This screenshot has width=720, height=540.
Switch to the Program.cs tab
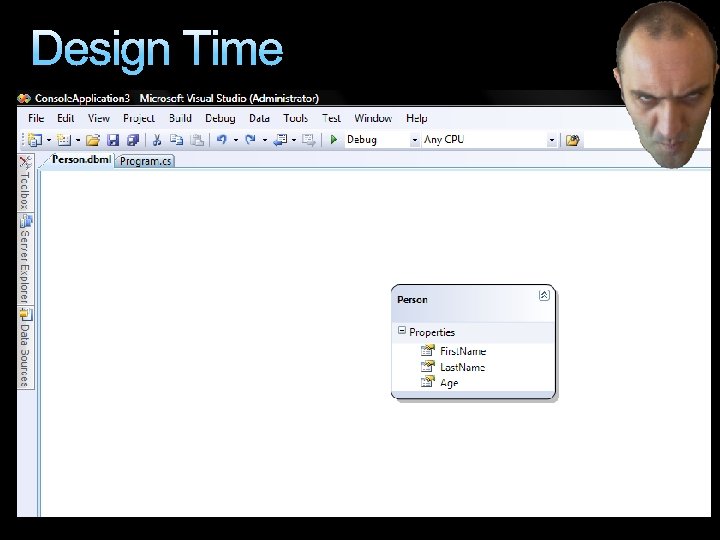(145, 161)
